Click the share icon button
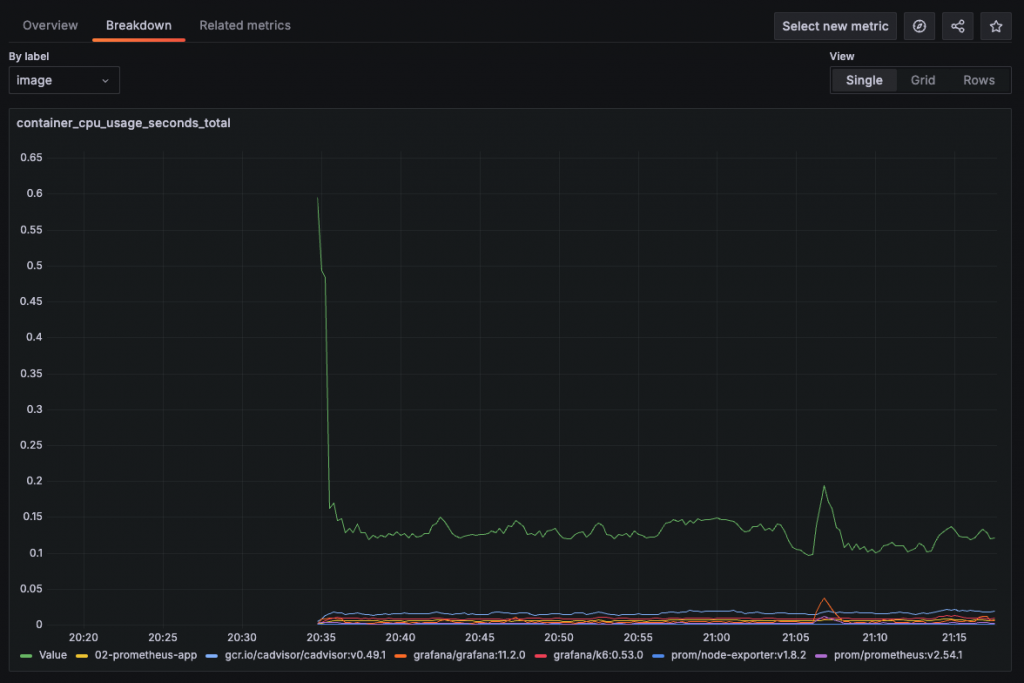This screenshot has width=1024, height=683. pos(957,26)
